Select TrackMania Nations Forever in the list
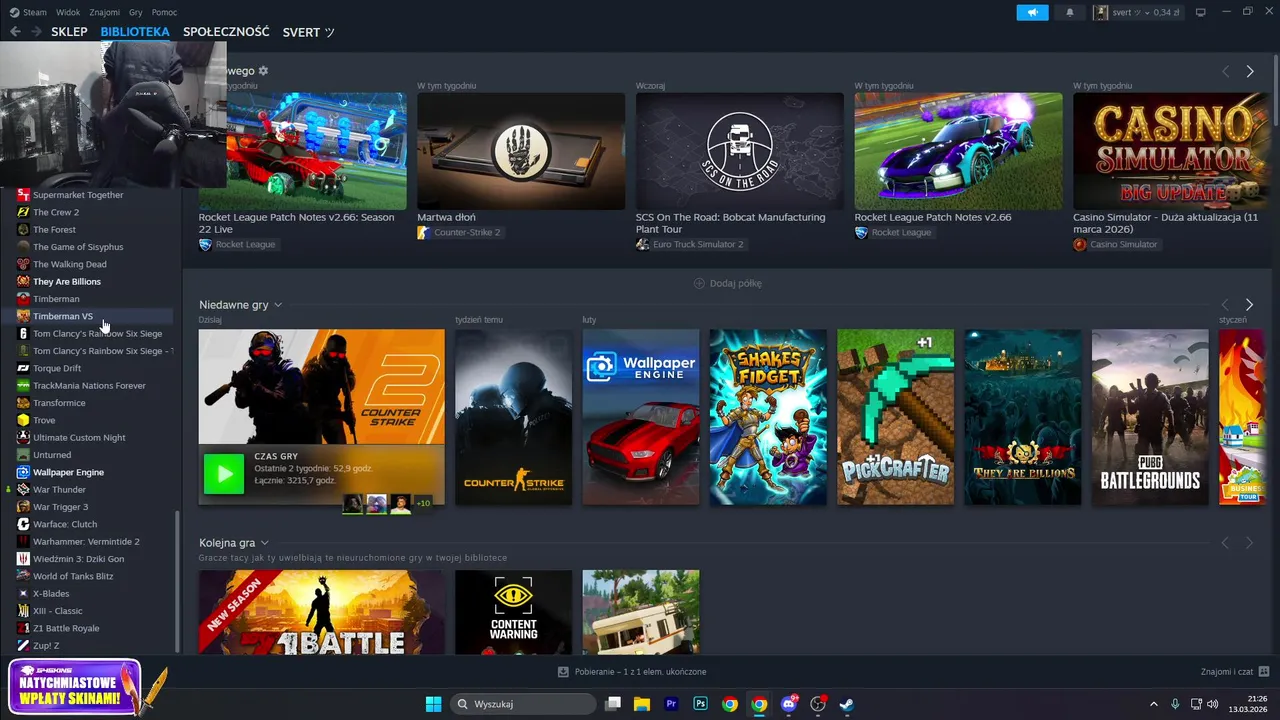 coord(89,386)
